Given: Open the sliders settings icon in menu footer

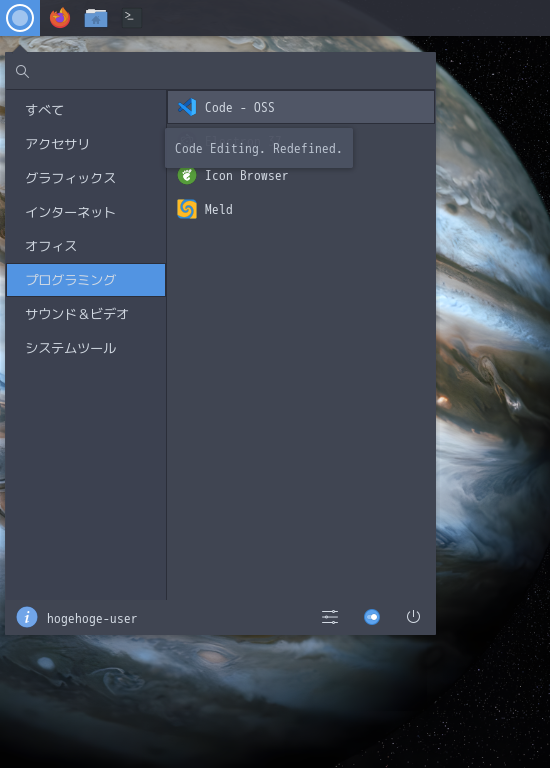Looking at the screenshot, I should (330, 617).
